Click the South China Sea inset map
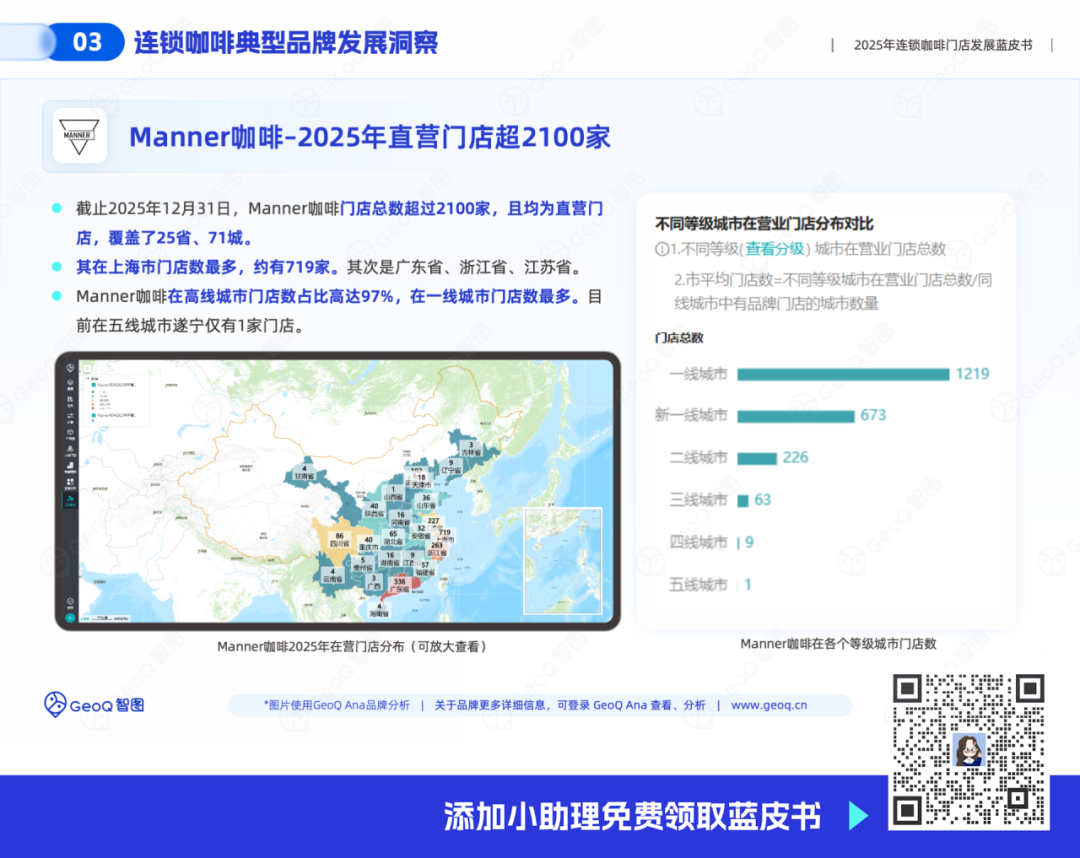Image resolution: width=1080 pixels, height=858 pixels. click(563, 560)
